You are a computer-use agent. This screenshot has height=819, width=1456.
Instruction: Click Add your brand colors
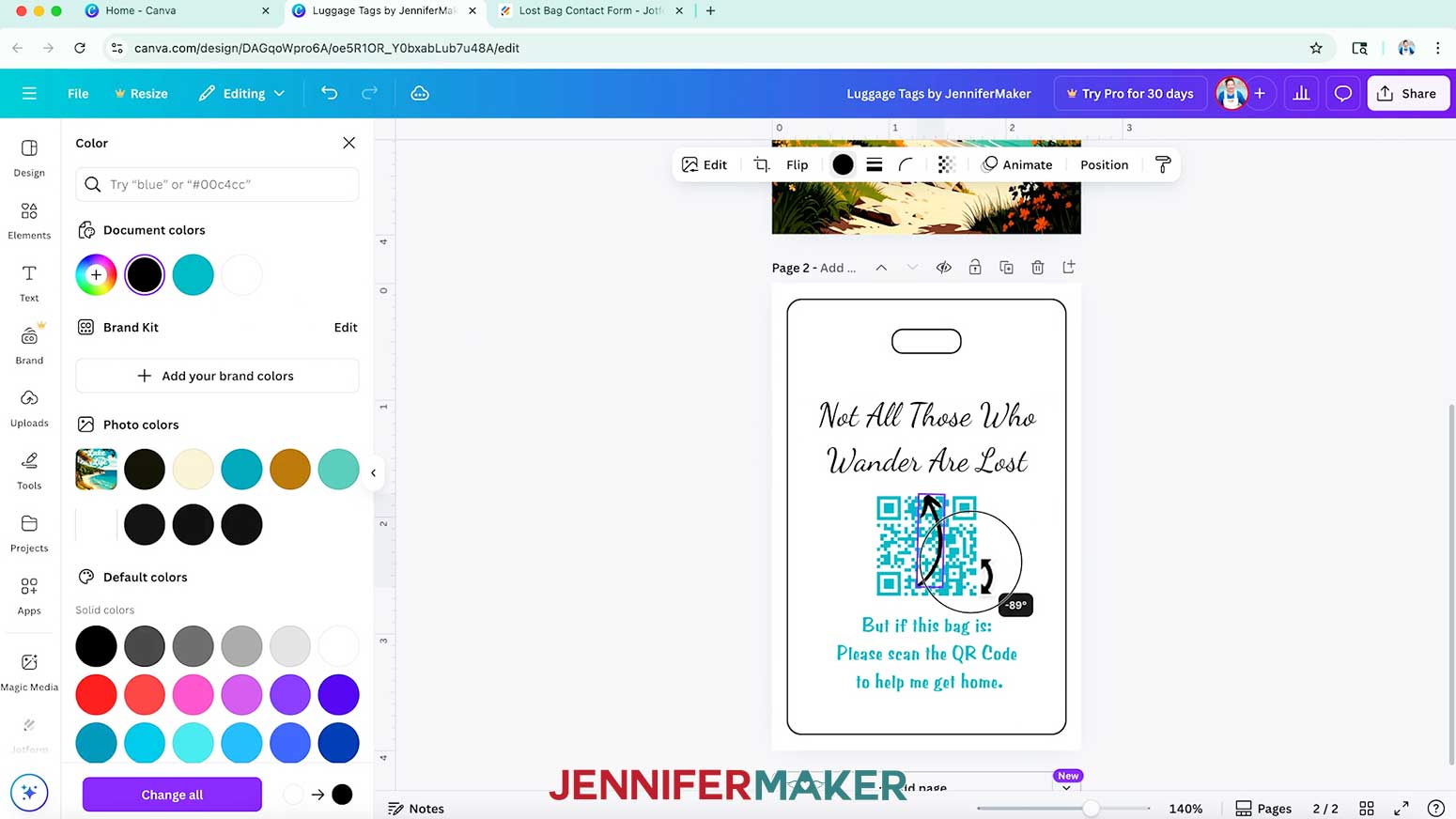pyautogui.click(x=217, y=376)
